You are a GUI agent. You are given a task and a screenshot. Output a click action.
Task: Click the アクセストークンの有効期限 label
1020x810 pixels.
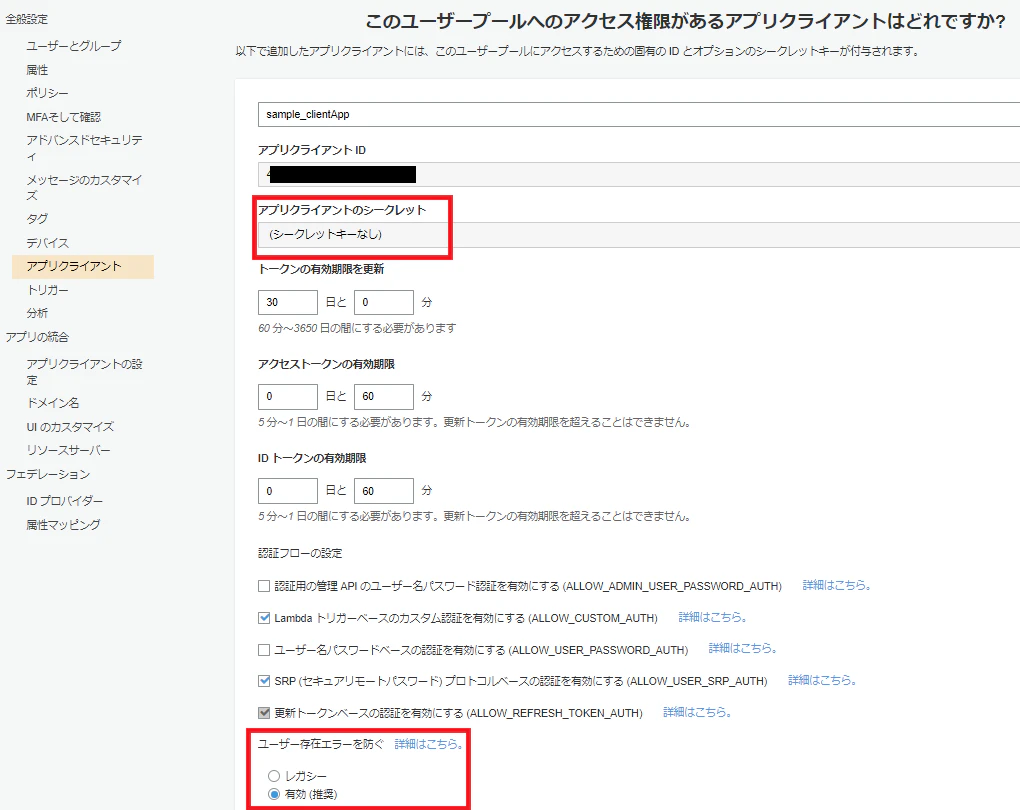coord(327,364)
